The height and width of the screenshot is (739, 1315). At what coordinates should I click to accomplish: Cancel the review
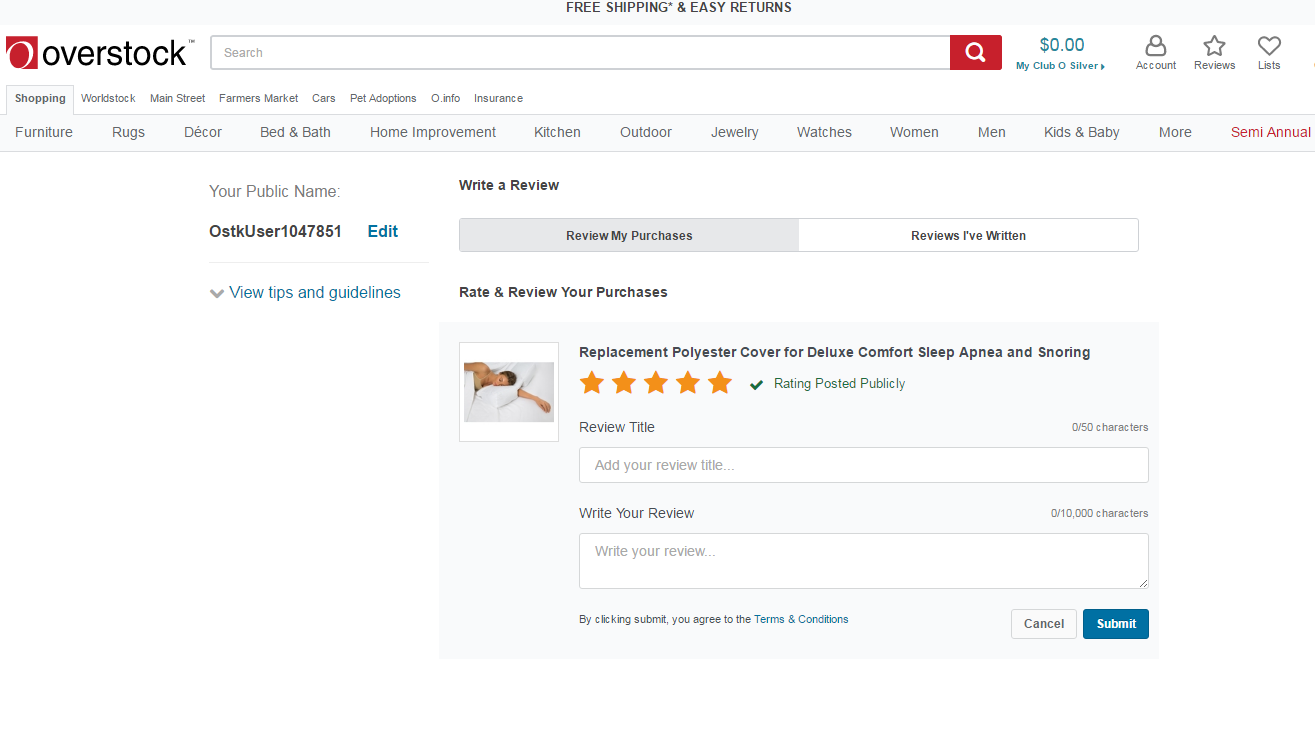tap(1043, 624)
